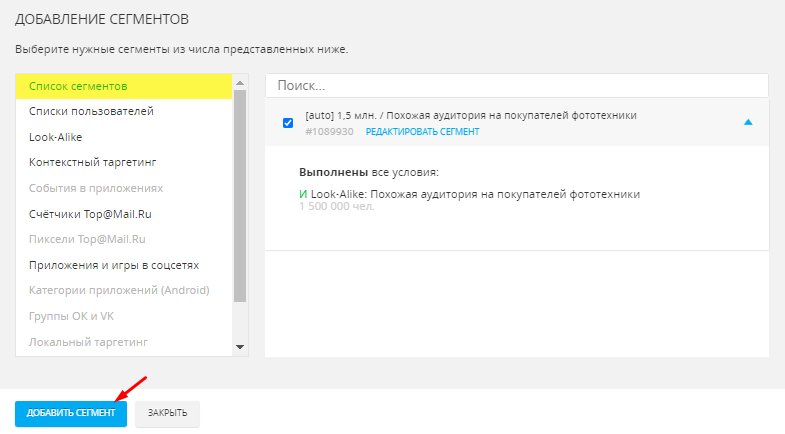Uncheck the photo buyers segment checkbox

[288, 123]
